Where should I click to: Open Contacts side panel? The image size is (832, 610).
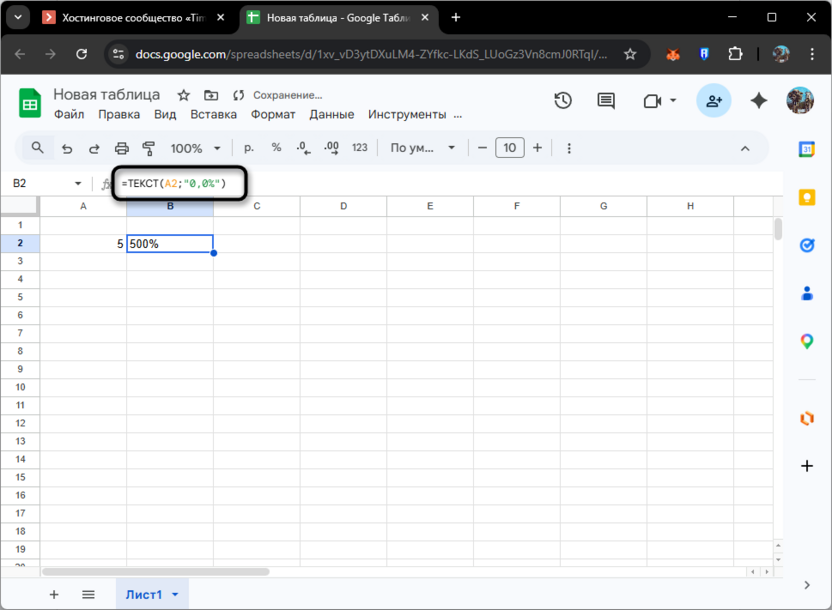pos(807,293)
